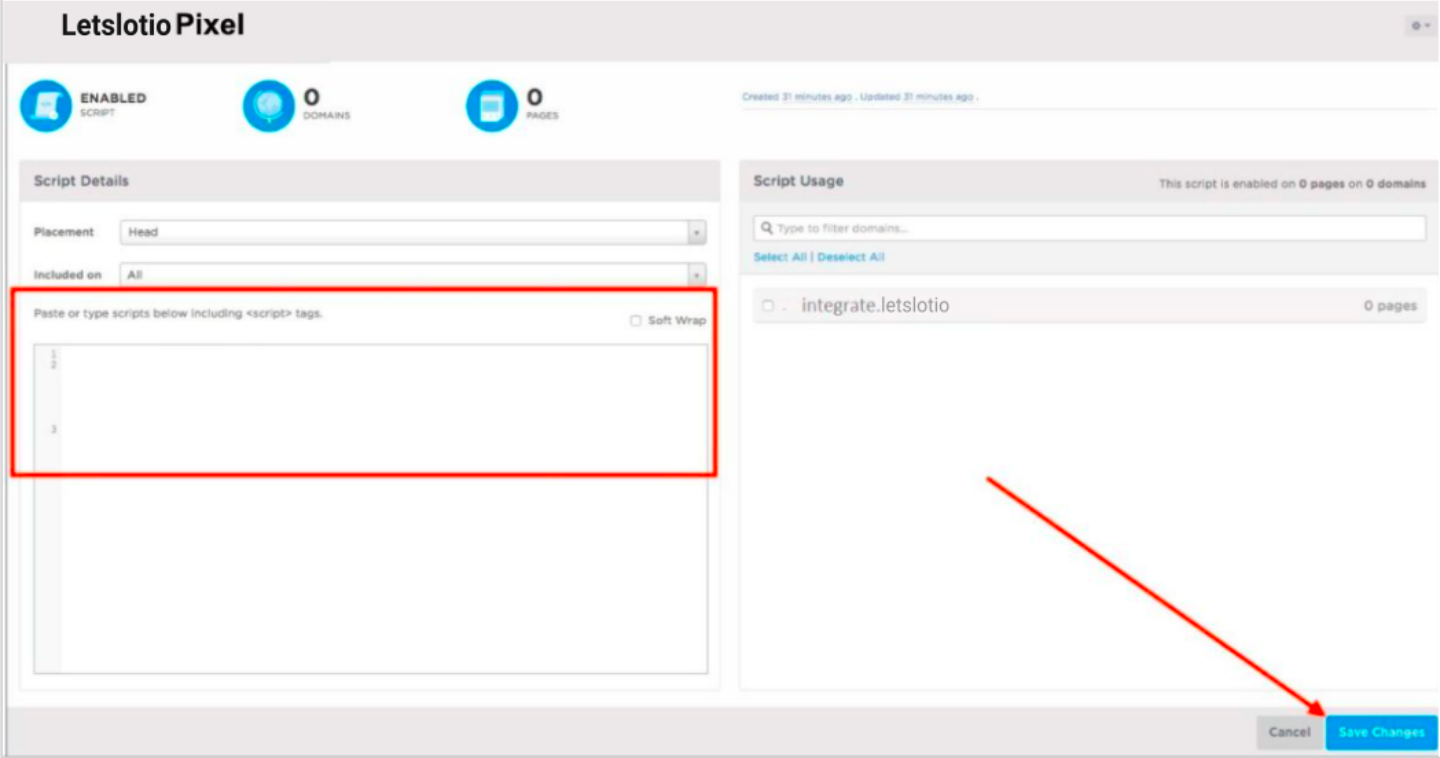Click the Select All link
1440x758 pixels.
pos(780,257)
